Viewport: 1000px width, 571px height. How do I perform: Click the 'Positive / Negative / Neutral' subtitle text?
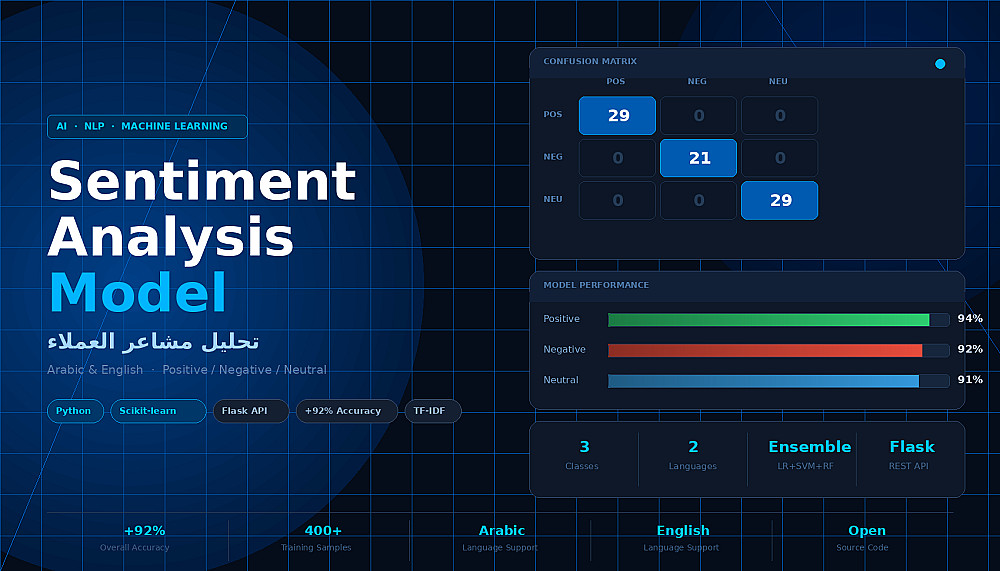(244, 370)
